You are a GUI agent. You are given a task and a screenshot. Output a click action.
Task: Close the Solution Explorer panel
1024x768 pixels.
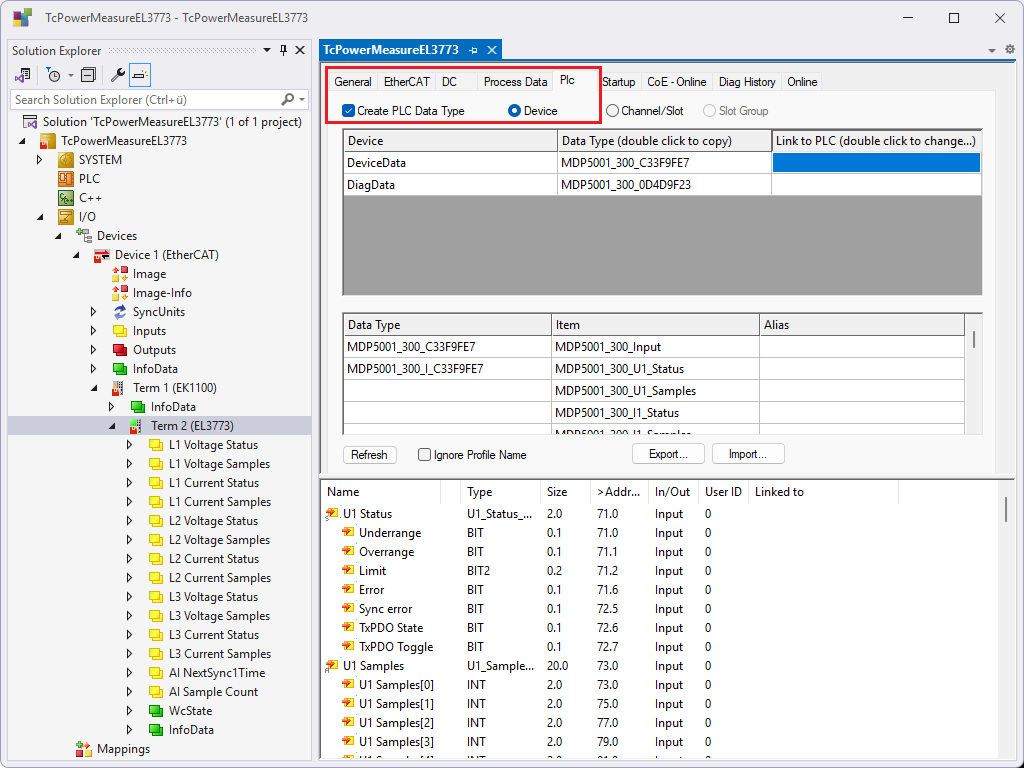(x=300, y=50)
